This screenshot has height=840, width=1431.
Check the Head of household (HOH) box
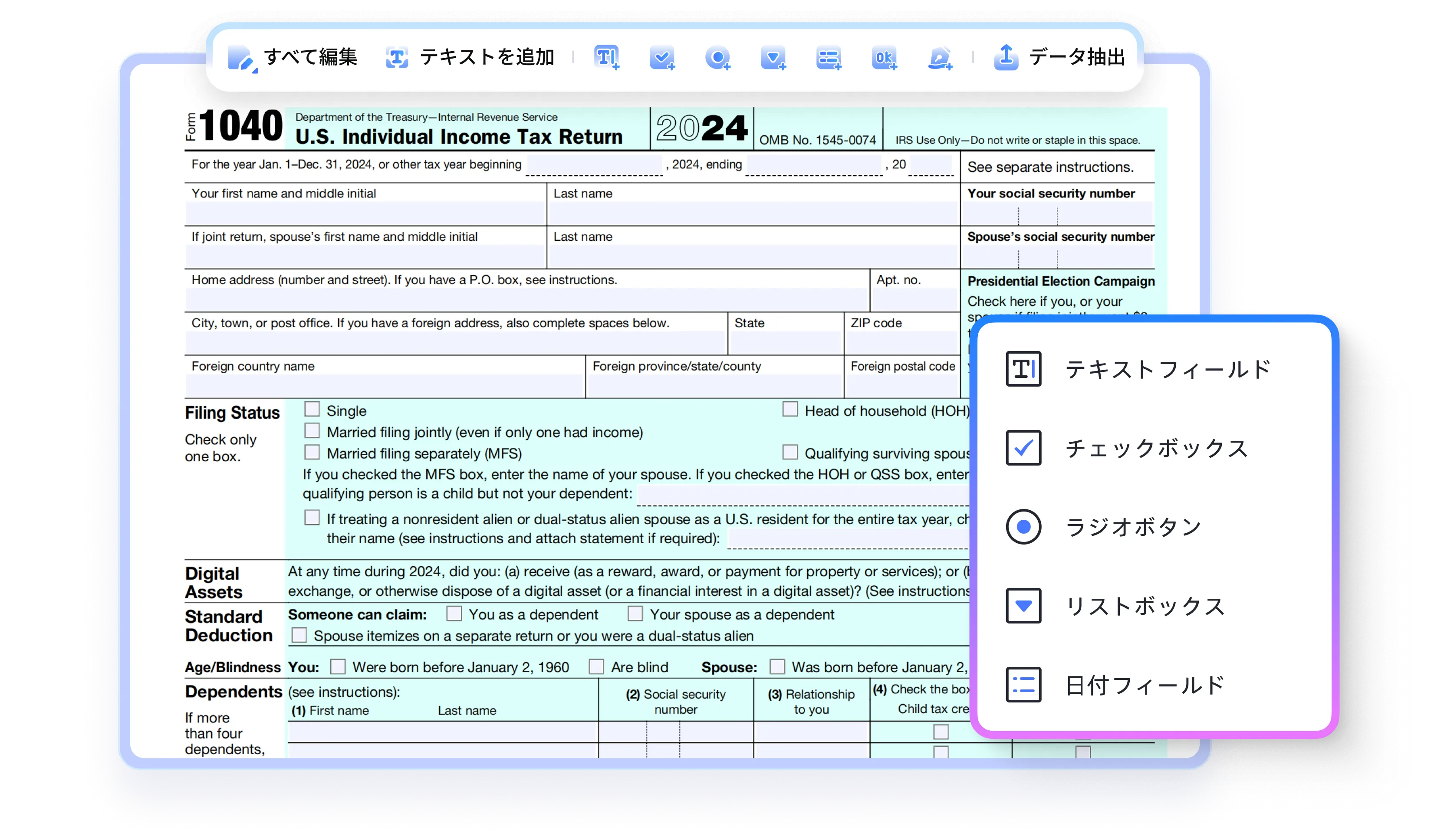click(x=790, y=409)
